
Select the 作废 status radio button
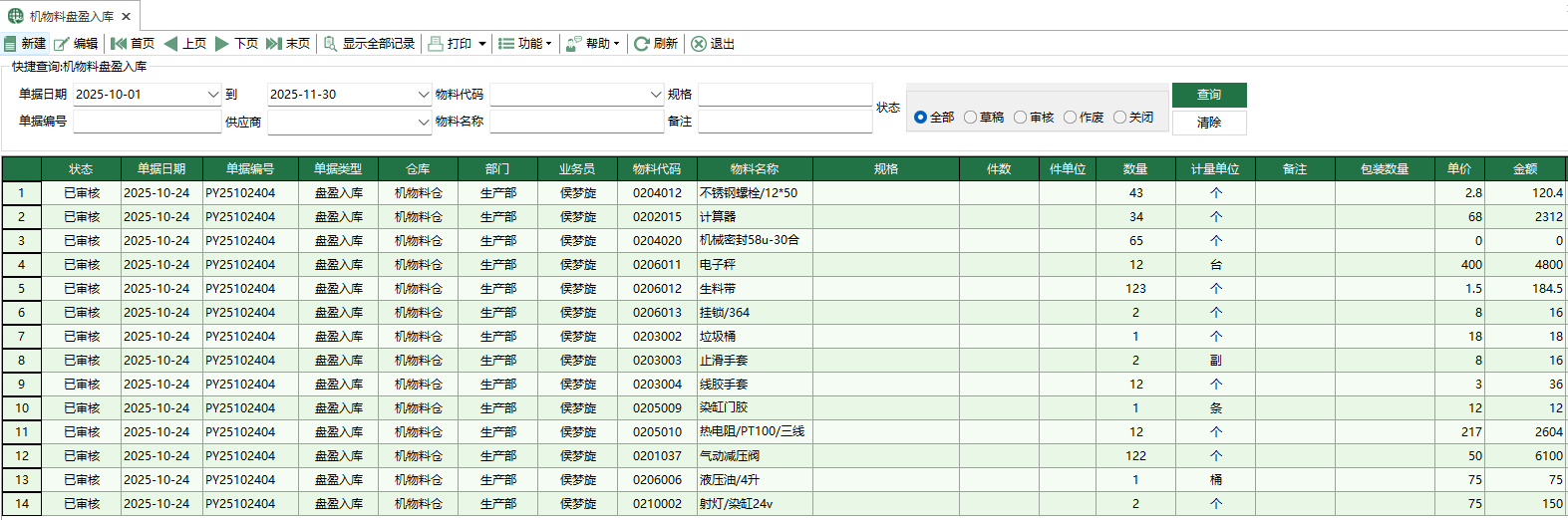(x=1071, y=118)
